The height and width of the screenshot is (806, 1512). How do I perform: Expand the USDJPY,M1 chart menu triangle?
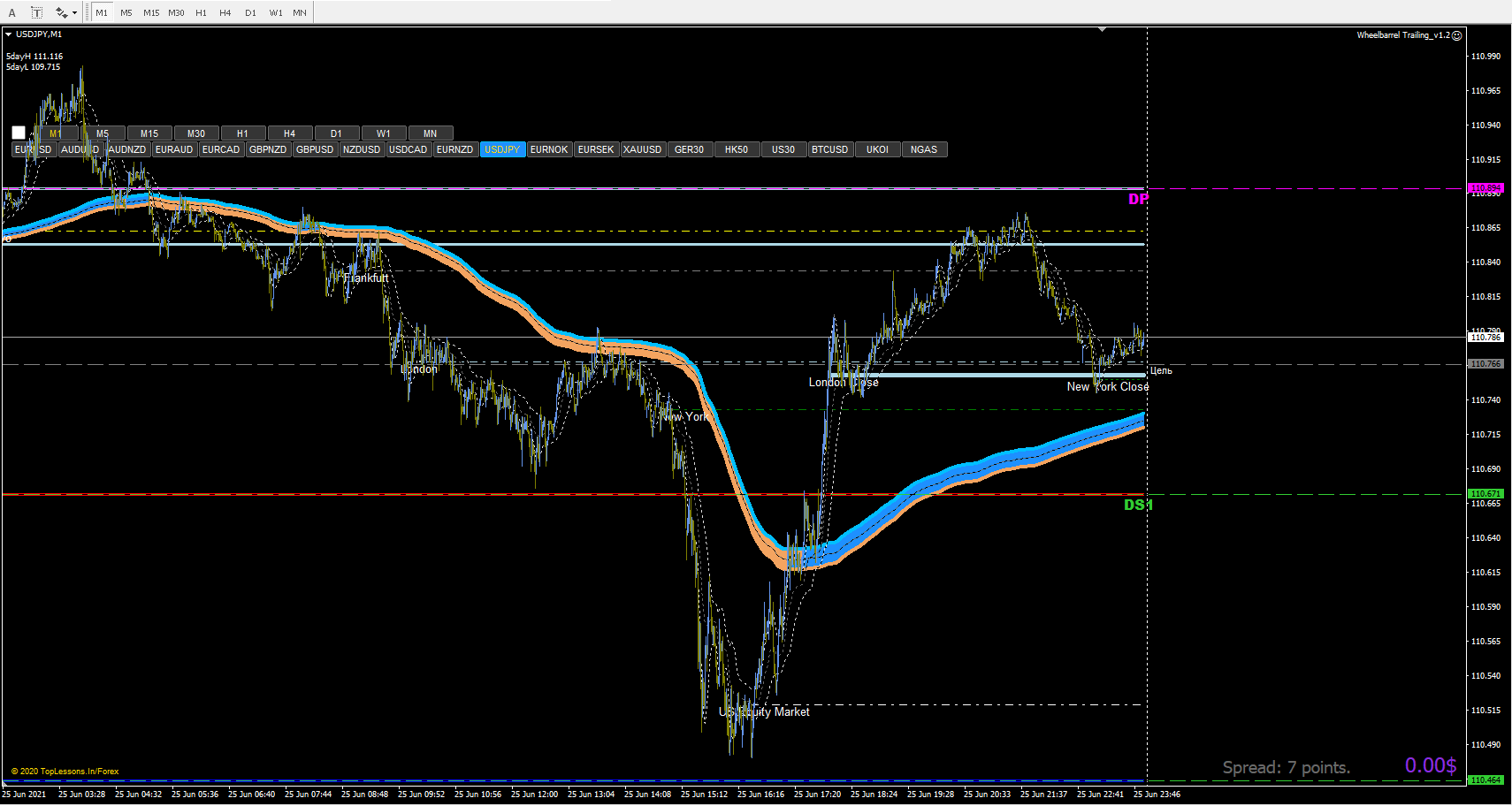(8, 34)
